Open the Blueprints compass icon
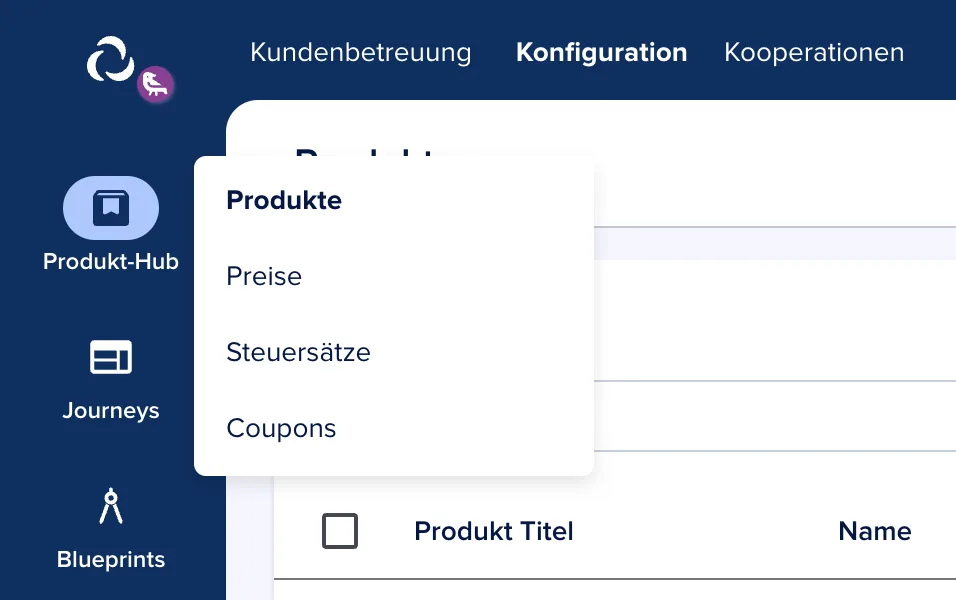Viewport: 956px width, 600px height. [111, 505]
